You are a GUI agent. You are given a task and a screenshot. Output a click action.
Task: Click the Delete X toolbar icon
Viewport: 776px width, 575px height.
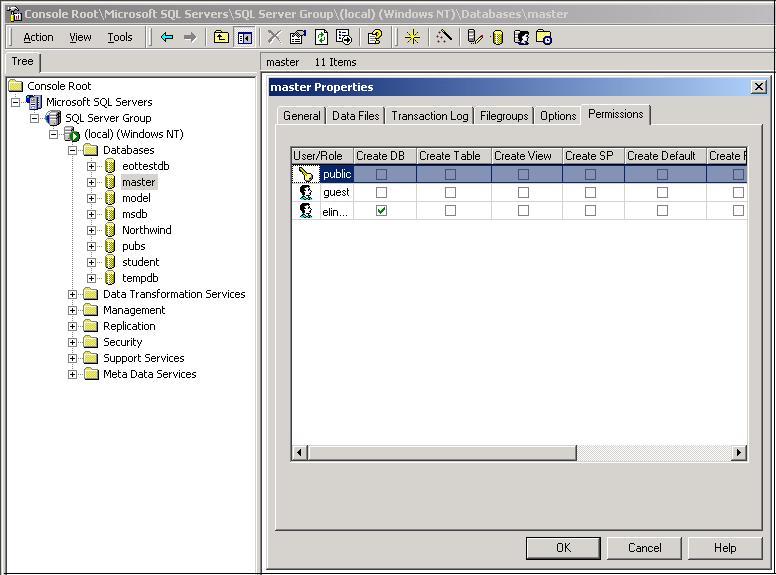coord(274,37)
